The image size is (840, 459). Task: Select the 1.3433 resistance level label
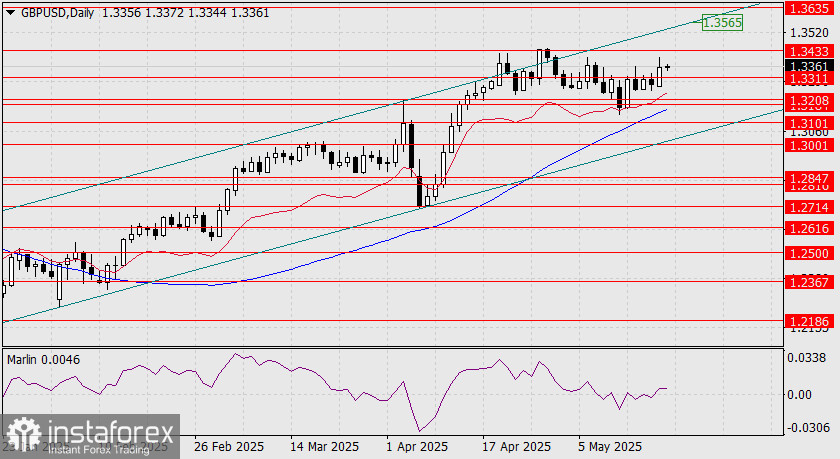pyautogui.click(x=809, y=51)
